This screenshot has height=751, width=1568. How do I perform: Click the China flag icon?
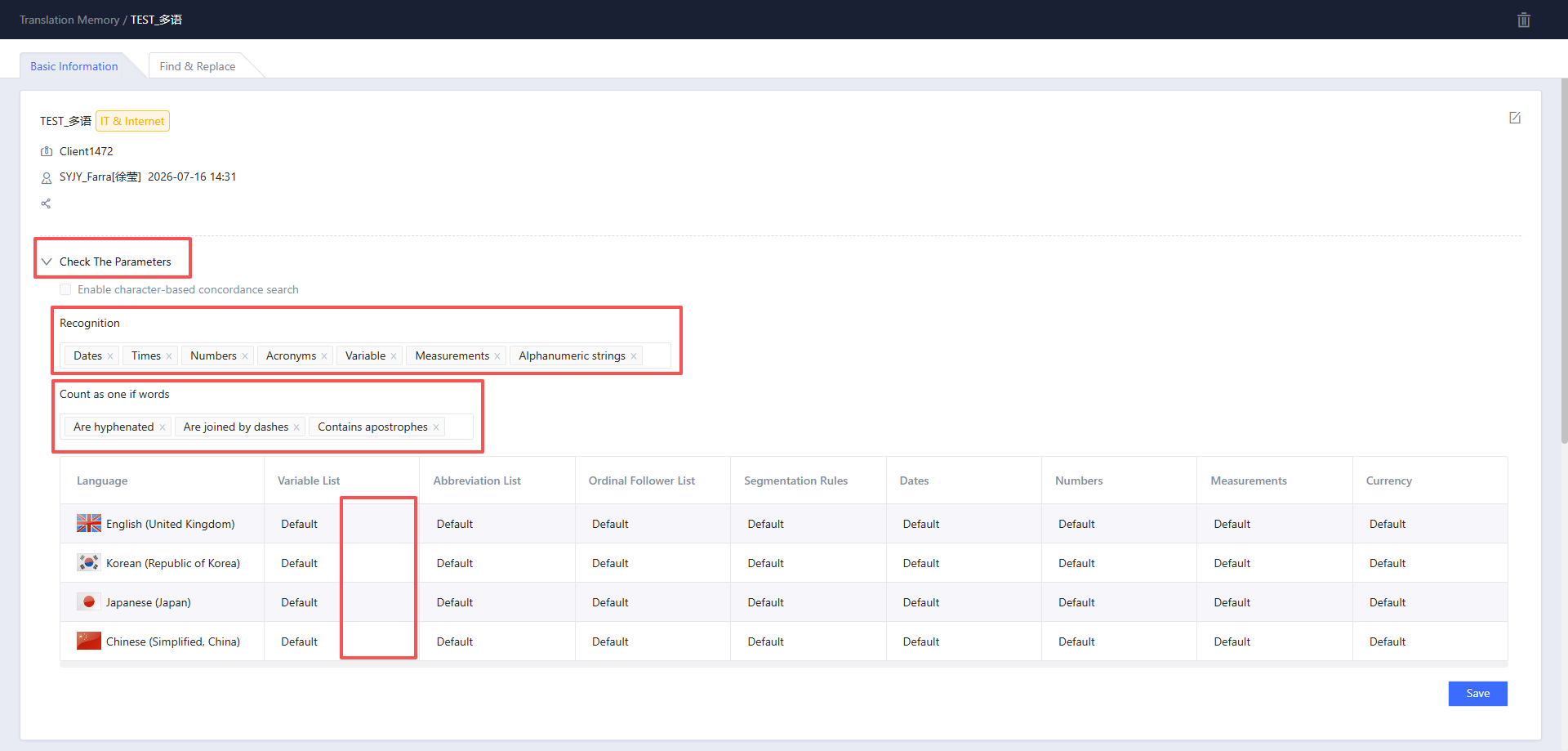(x=89, y=641)
